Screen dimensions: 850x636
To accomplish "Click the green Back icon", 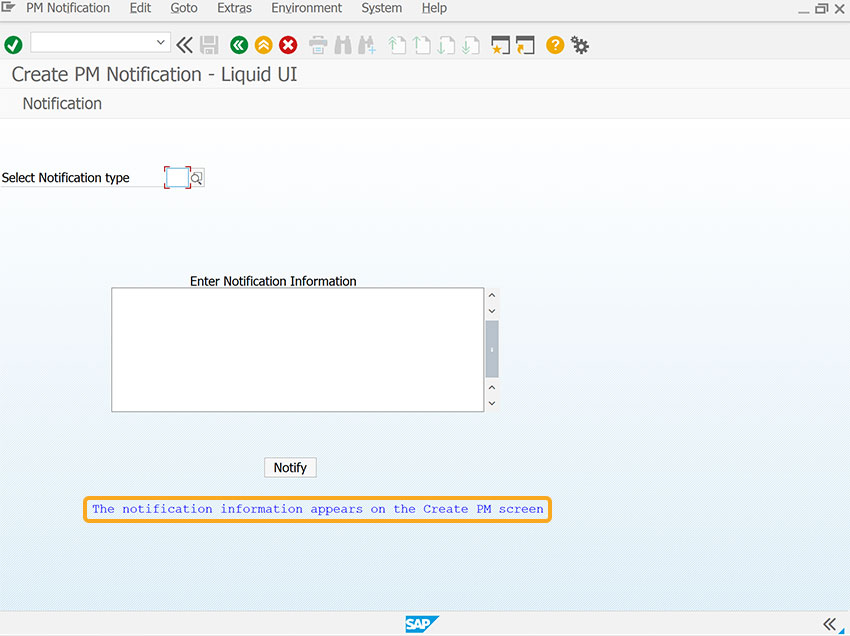I will click(x=239, y=45).
